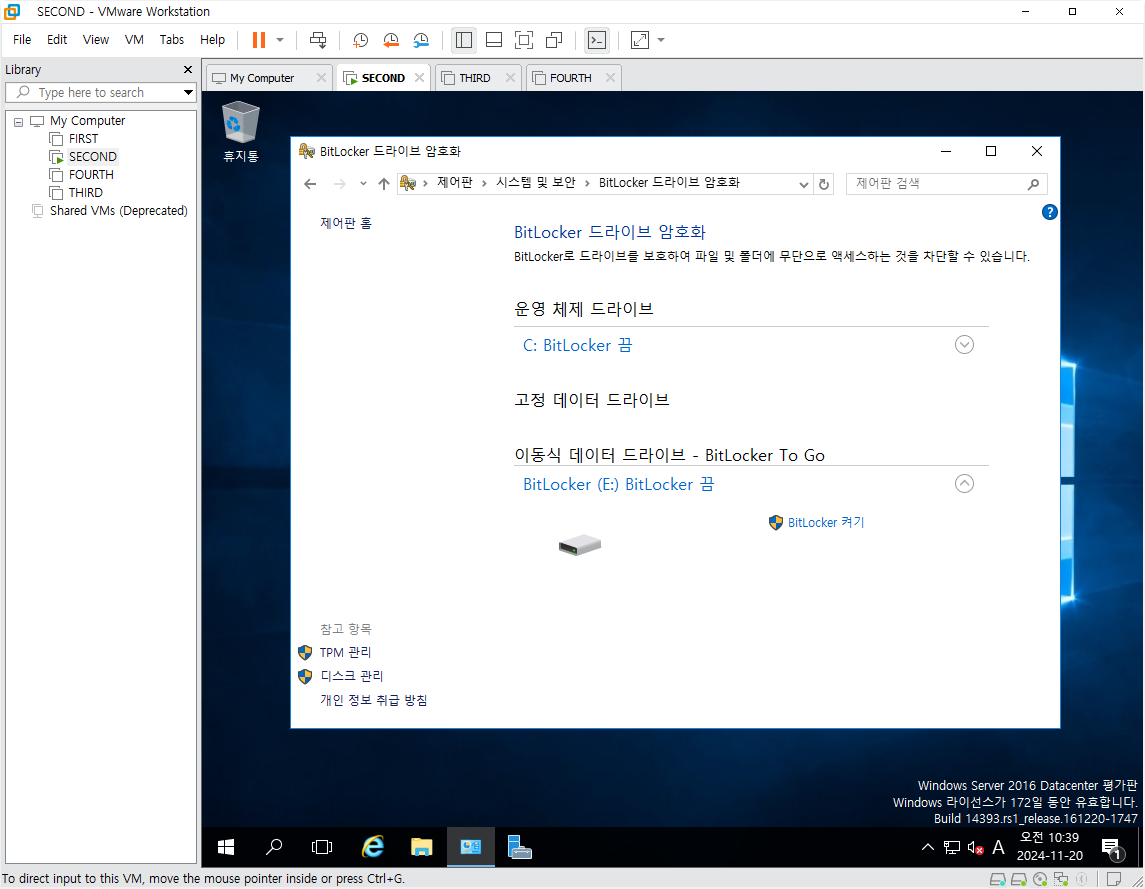
Task: Click the network adapter icon in VMware status bar
Action: (x=1060, y=879)
